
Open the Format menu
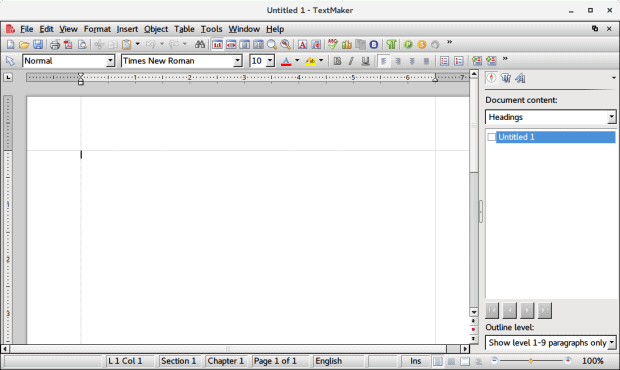pos(97,29)
